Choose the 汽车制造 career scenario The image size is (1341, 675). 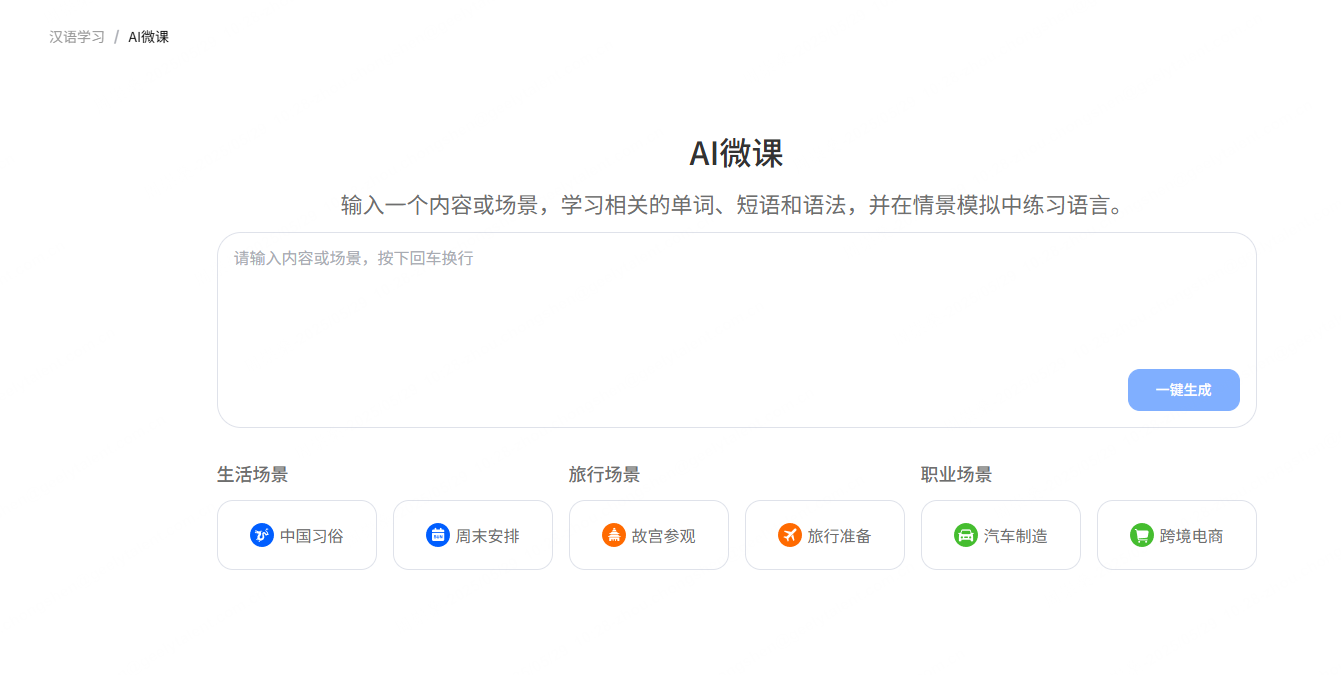(1001, 535)
